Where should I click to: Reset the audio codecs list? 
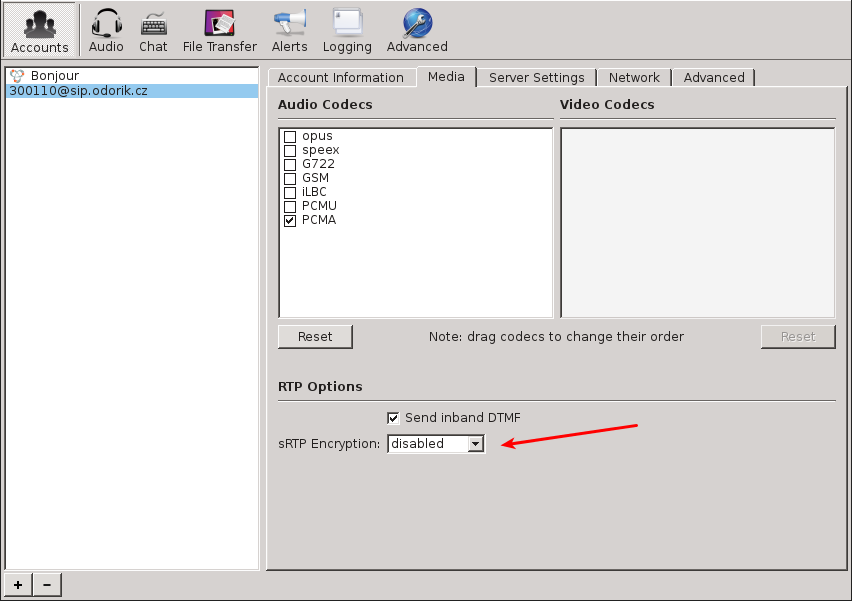point(315,337)
